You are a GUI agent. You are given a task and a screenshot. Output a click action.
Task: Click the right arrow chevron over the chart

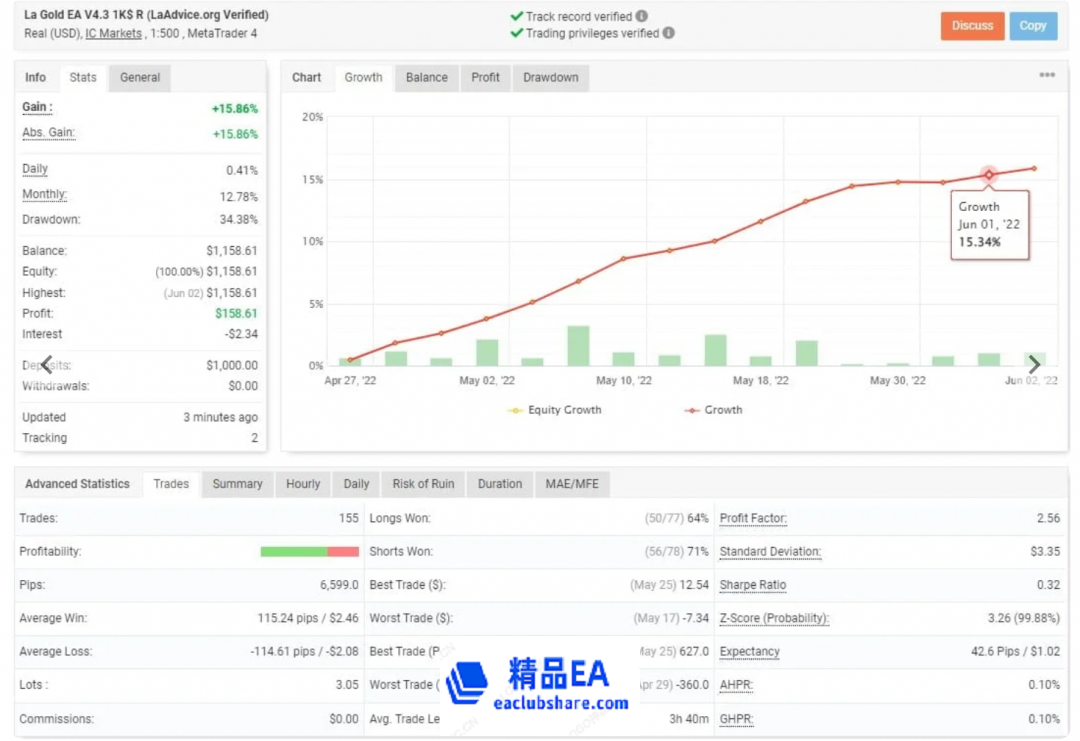point(1034,365)
